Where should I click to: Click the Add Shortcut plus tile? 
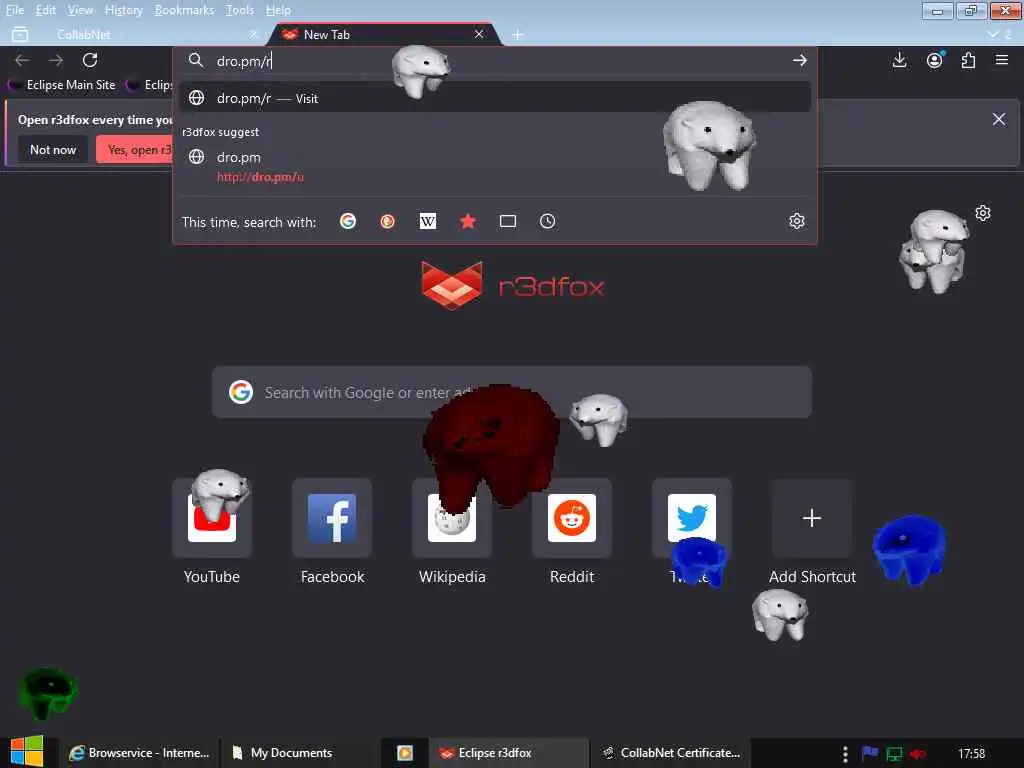[812, 518]
